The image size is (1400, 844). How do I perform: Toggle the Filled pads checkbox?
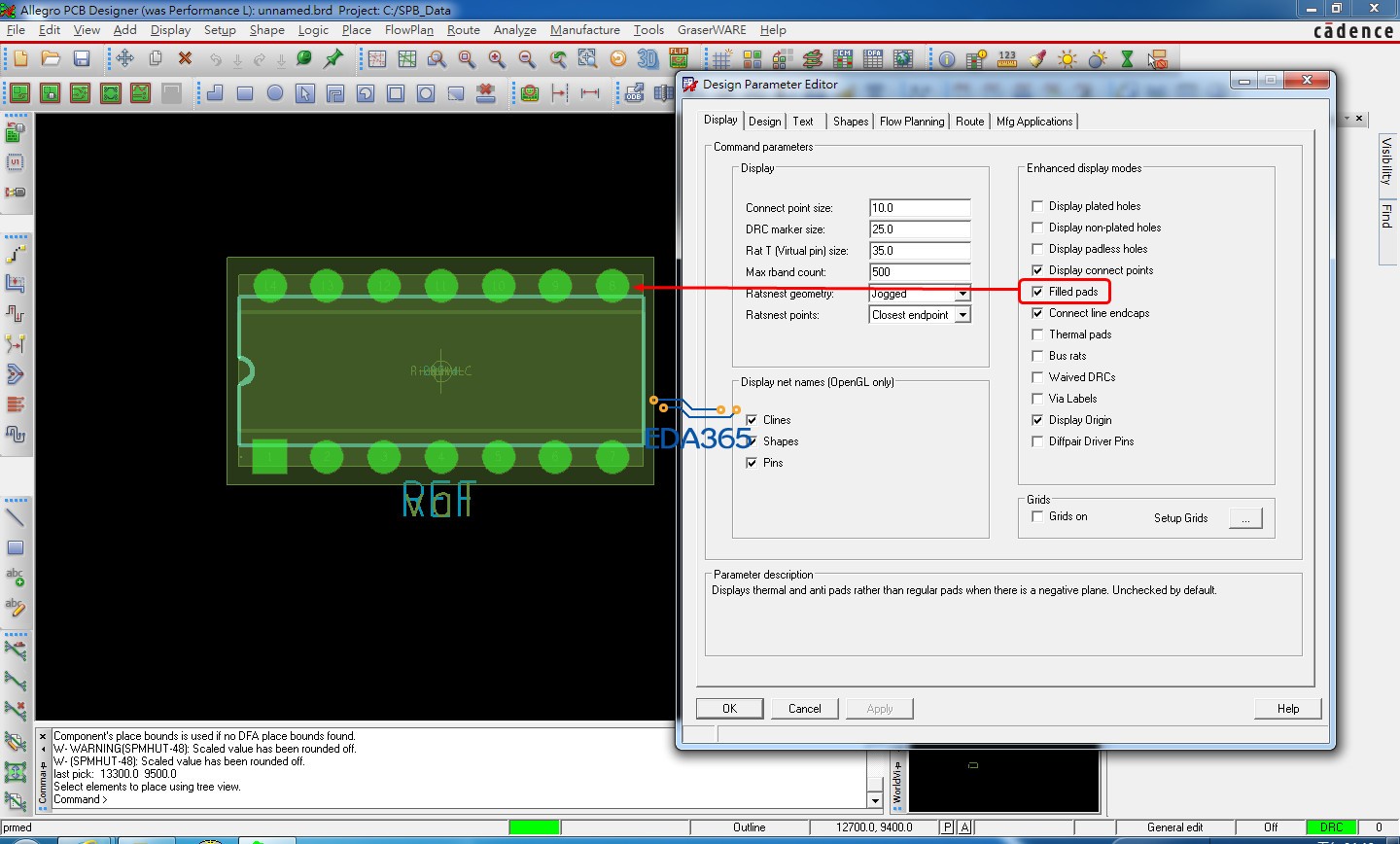coord(1037,292)
